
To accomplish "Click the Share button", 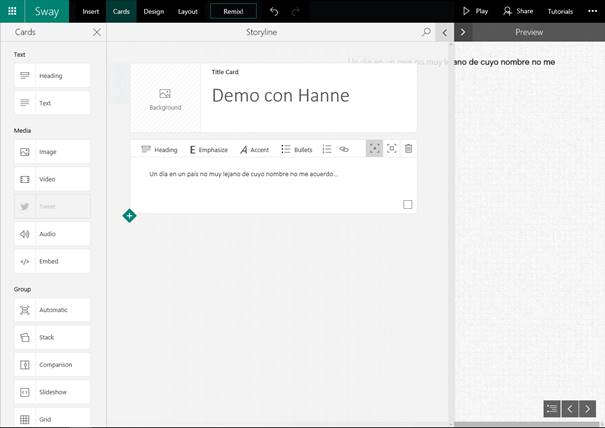I will tap(518, 11).
